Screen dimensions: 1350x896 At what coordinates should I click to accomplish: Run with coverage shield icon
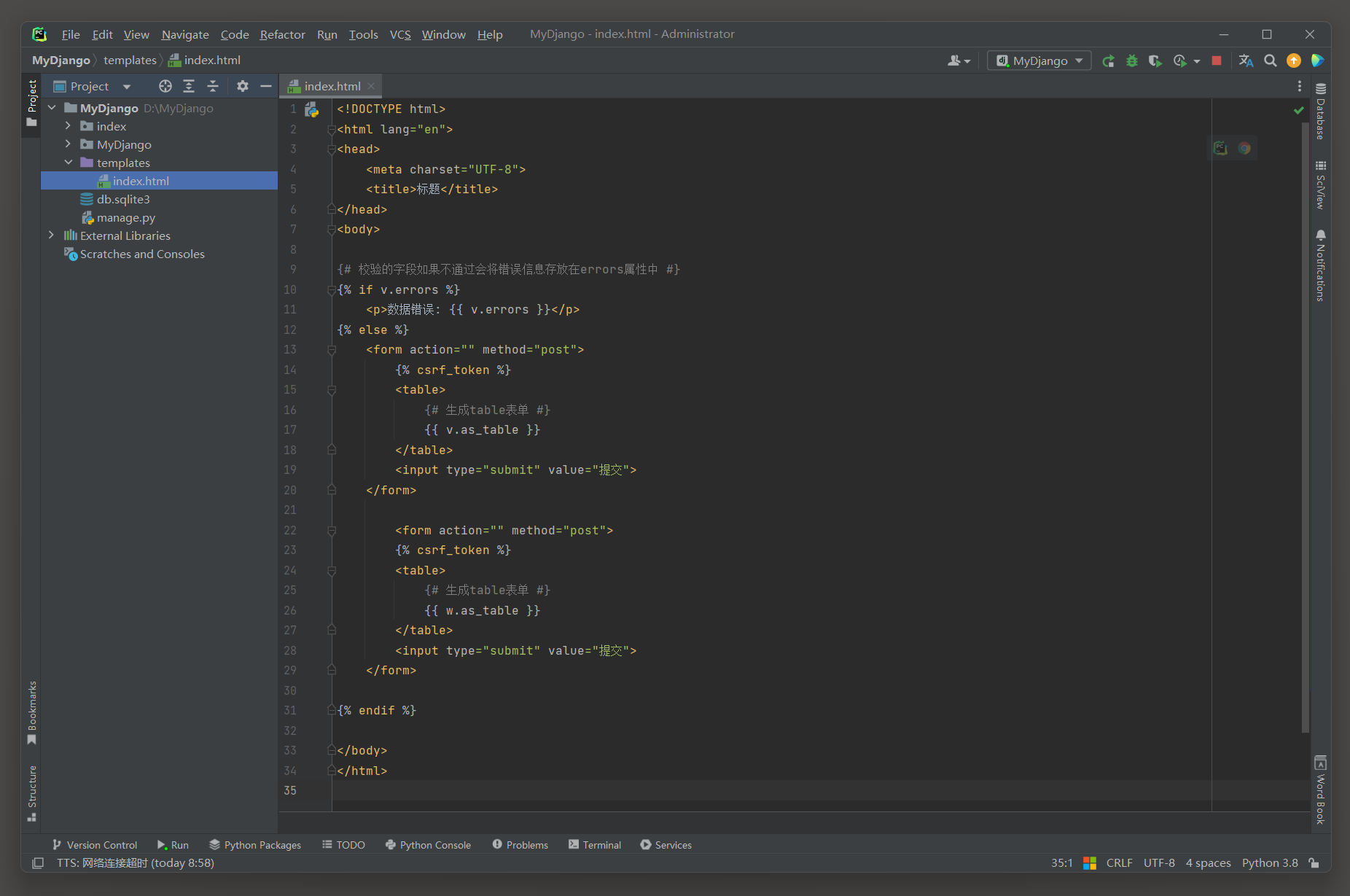point(1155,61)
